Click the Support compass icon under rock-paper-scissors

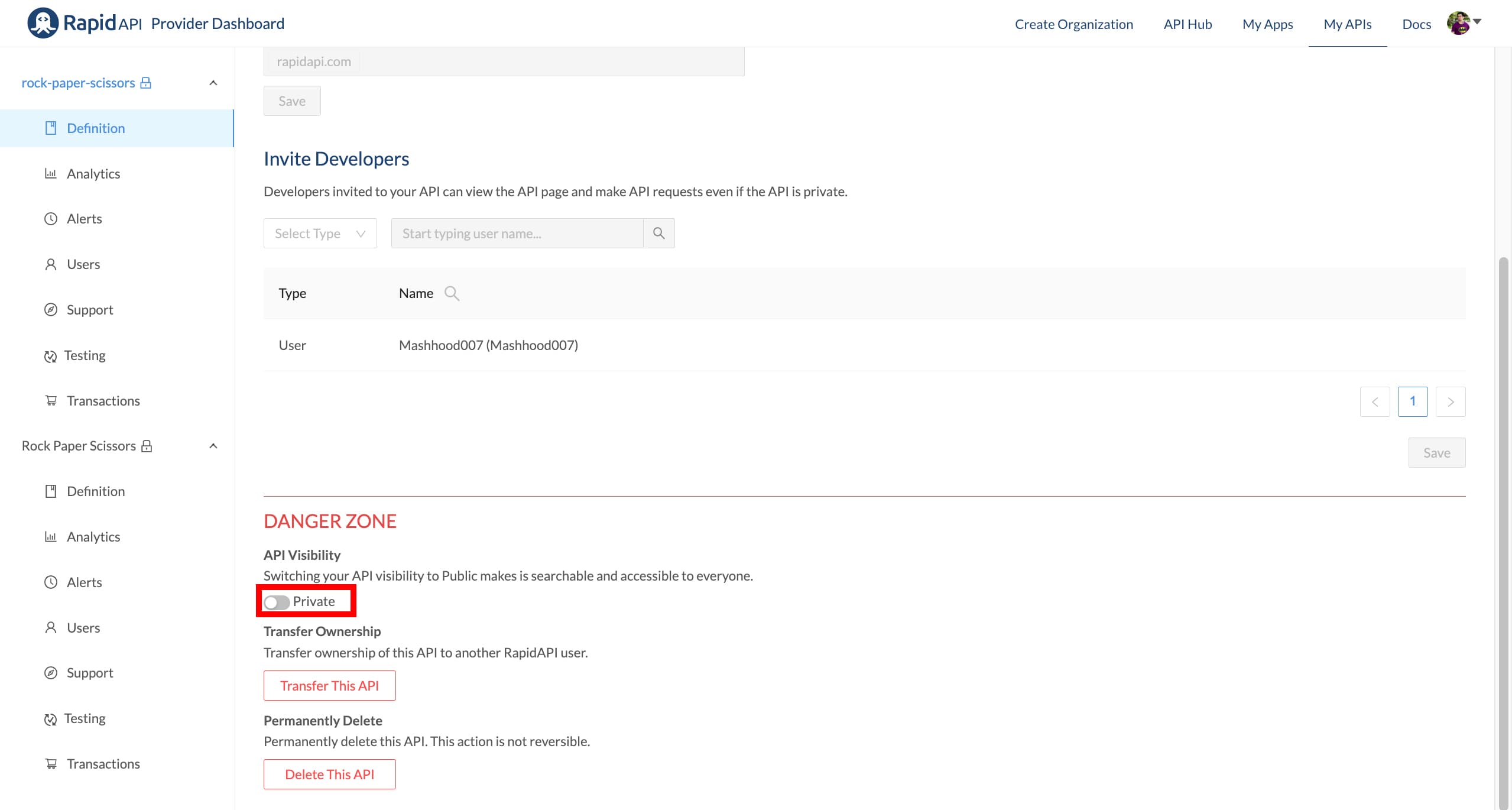click(x=51, y=310)
